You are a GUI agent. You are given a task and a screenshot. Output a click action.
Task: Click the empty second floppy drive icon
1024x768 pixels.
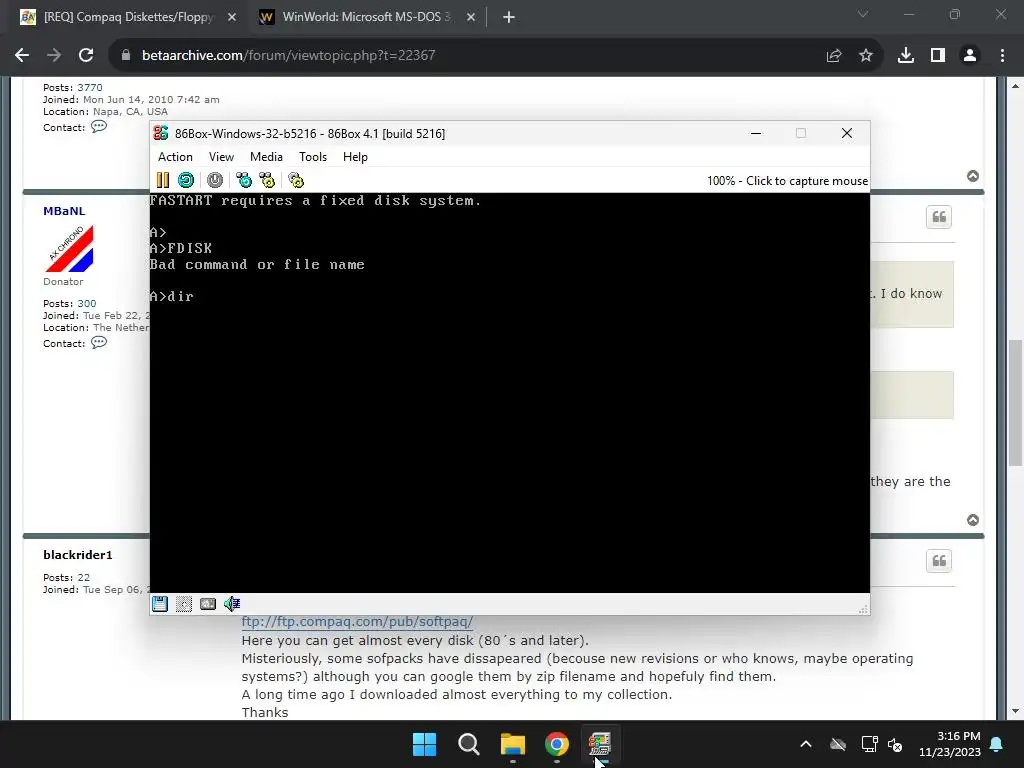184,604
